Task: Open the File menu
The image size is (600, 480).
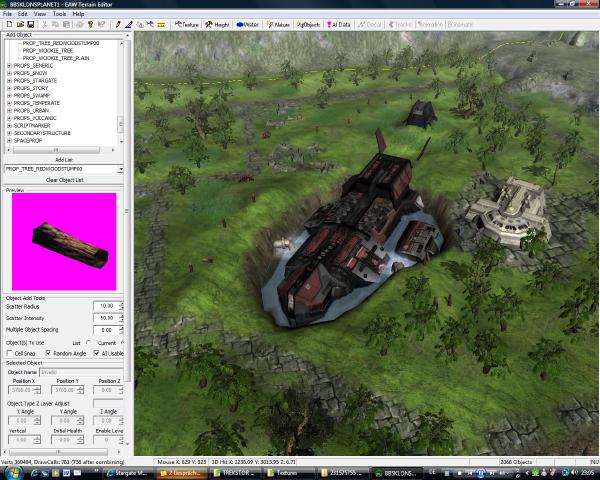Action: 7,14
